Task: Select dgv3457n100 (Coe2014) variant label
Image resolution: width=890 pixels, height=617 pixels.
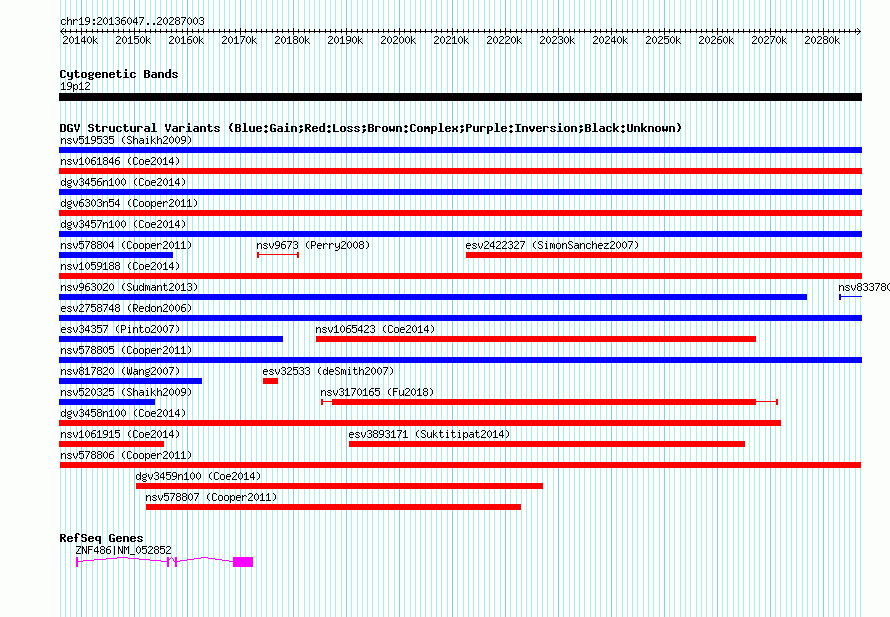Action: click(x=123, y=224)
